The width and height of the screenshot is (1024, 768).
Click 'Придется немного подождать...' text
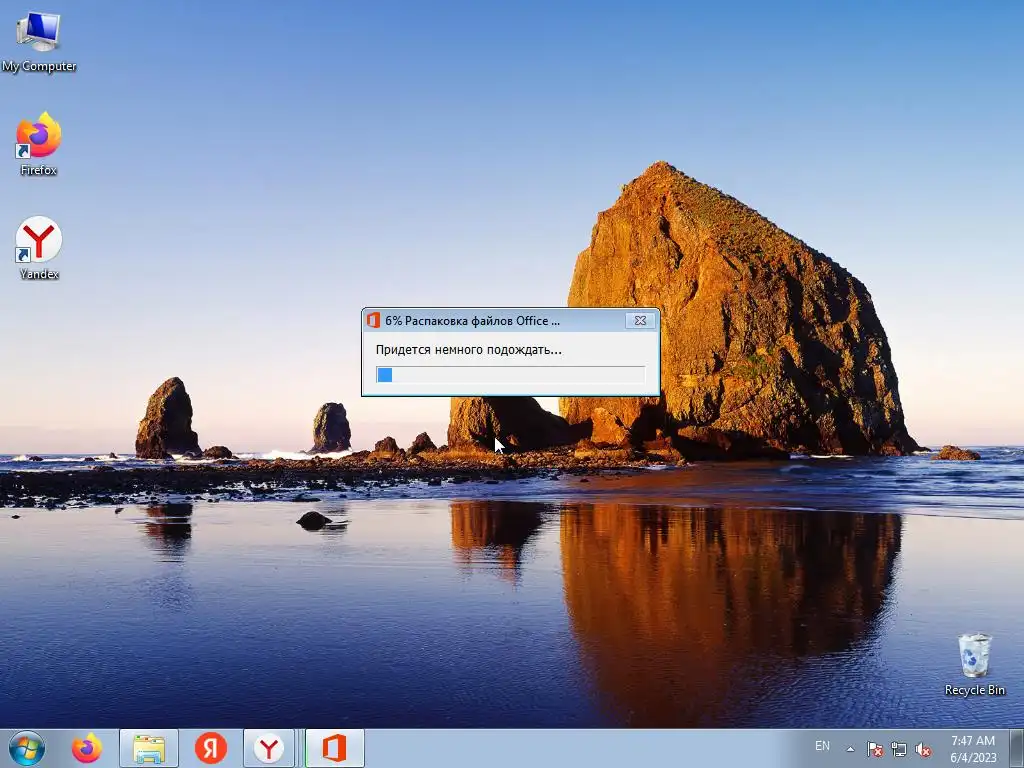pyautogui.click(x=468, y=350)
